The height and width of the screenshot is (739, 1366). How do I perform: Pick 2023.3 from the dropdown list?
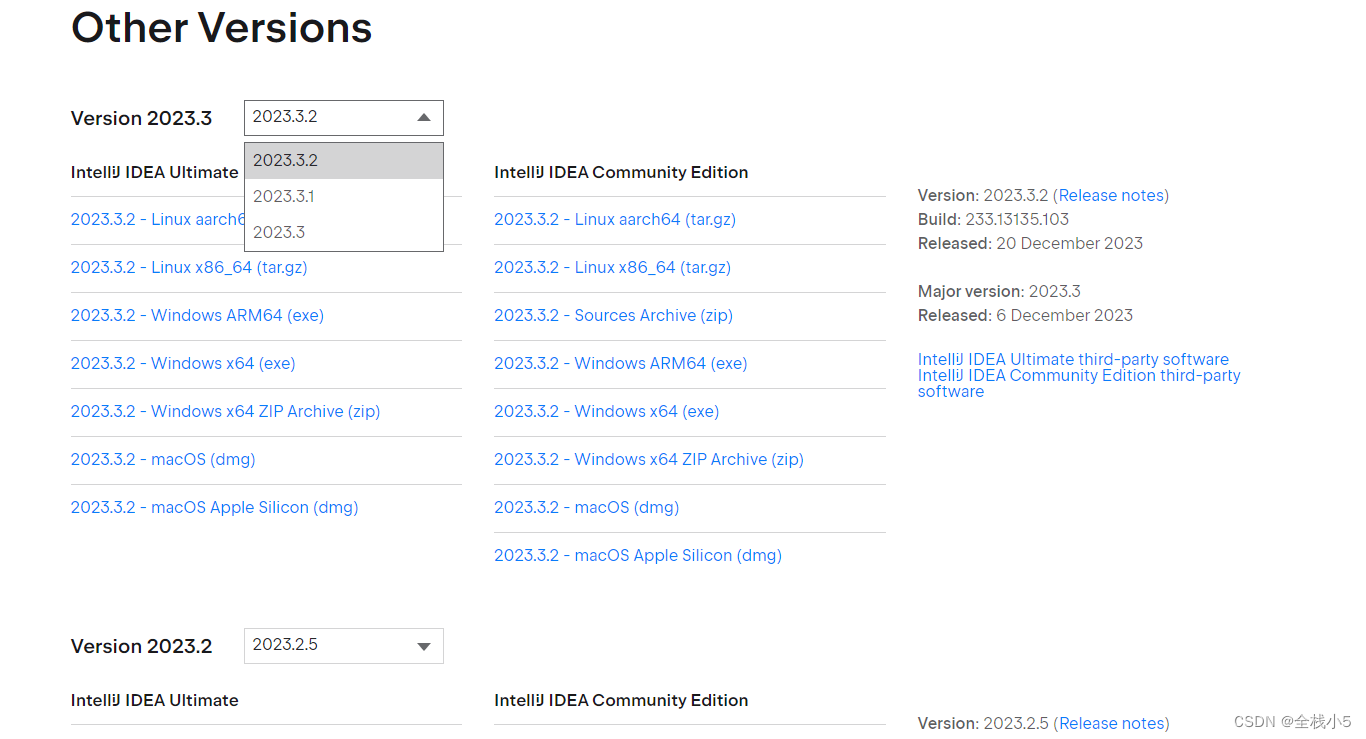click(343, 233)
